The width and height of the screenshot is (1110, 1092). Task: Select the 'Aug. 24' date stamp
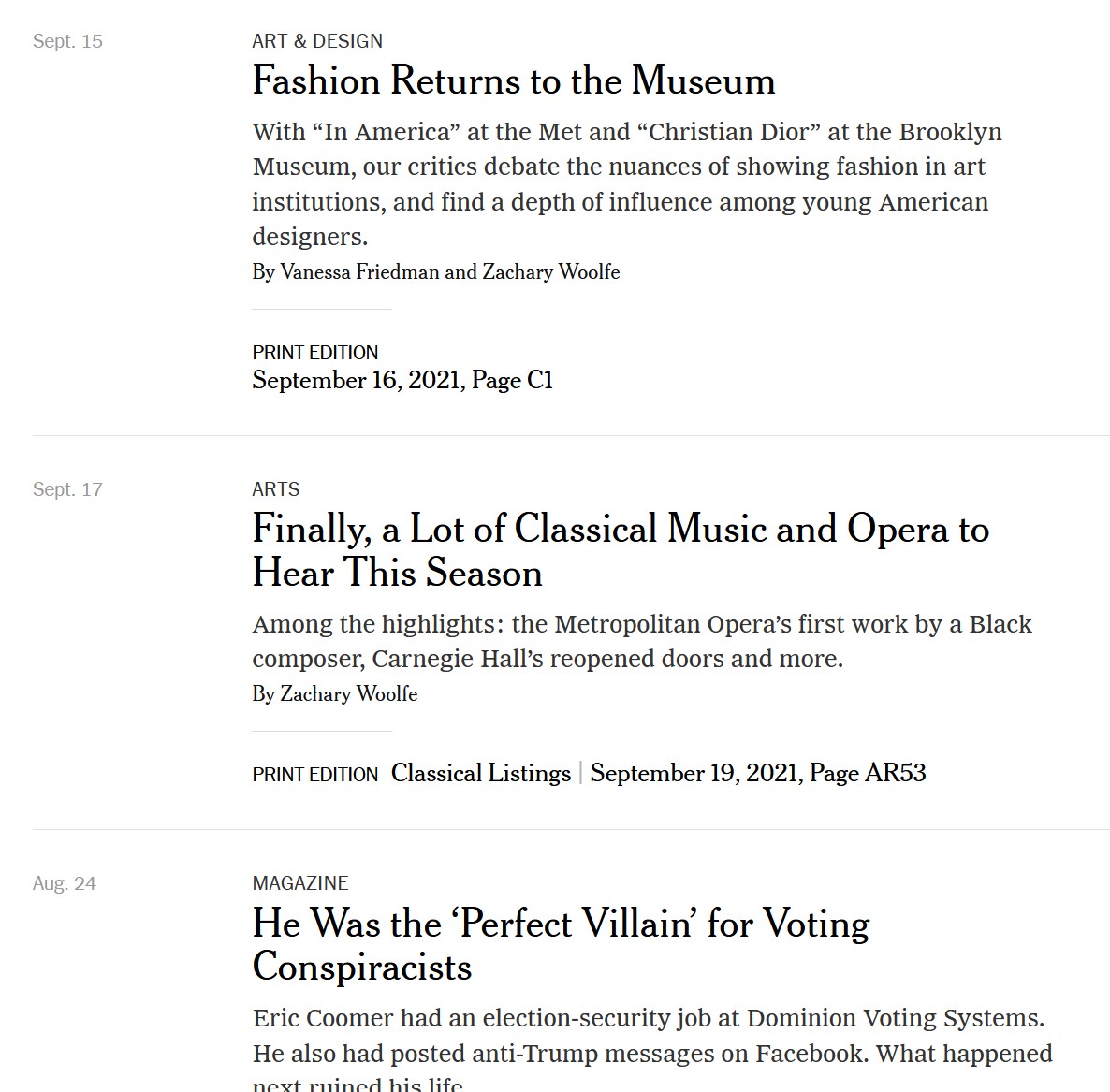65,883
